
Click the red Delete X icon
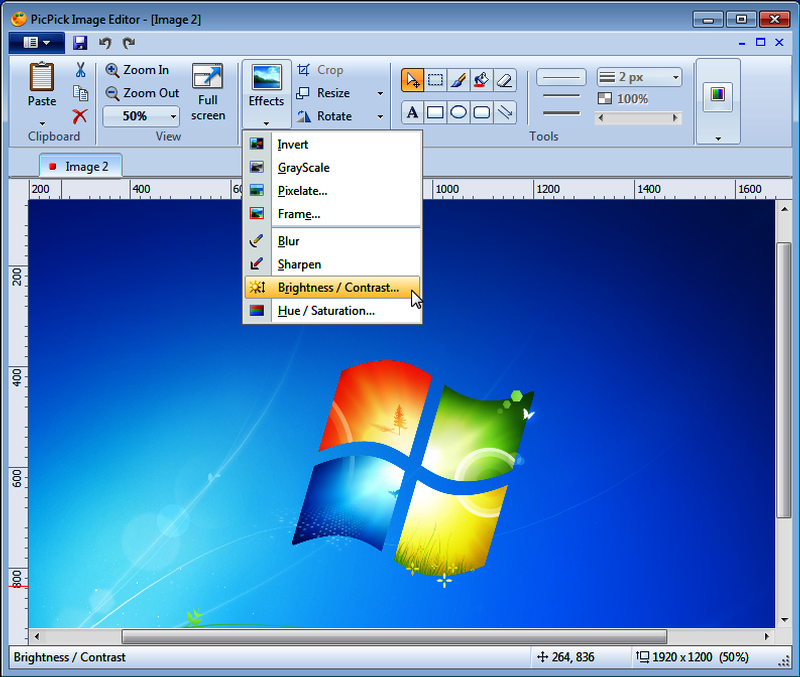pos(80,116)
